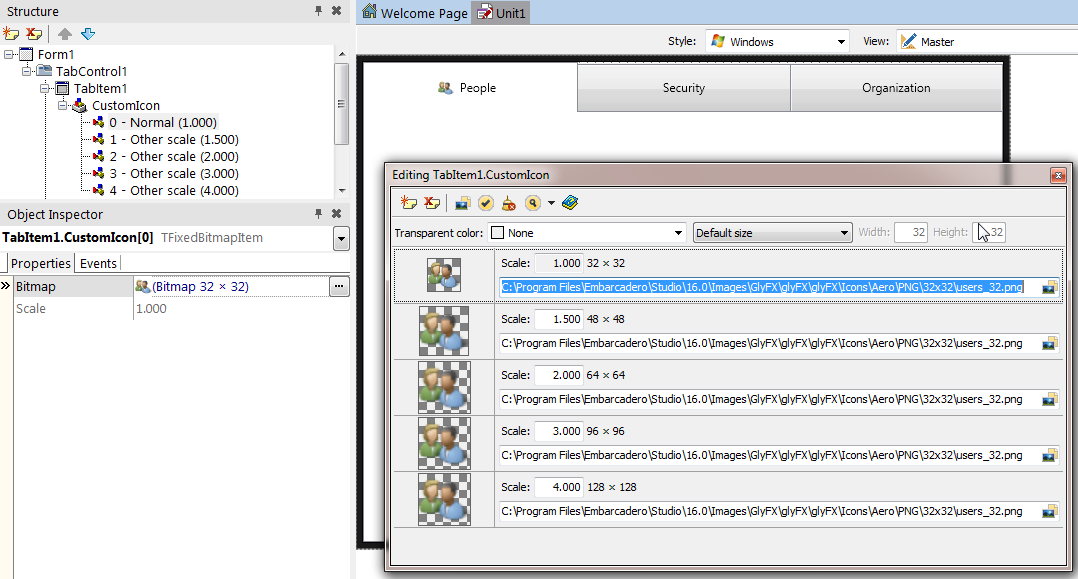Click the 2.000 scale image thumbnail
Viewport: 1078px width, 579px height.
point(444,387)
